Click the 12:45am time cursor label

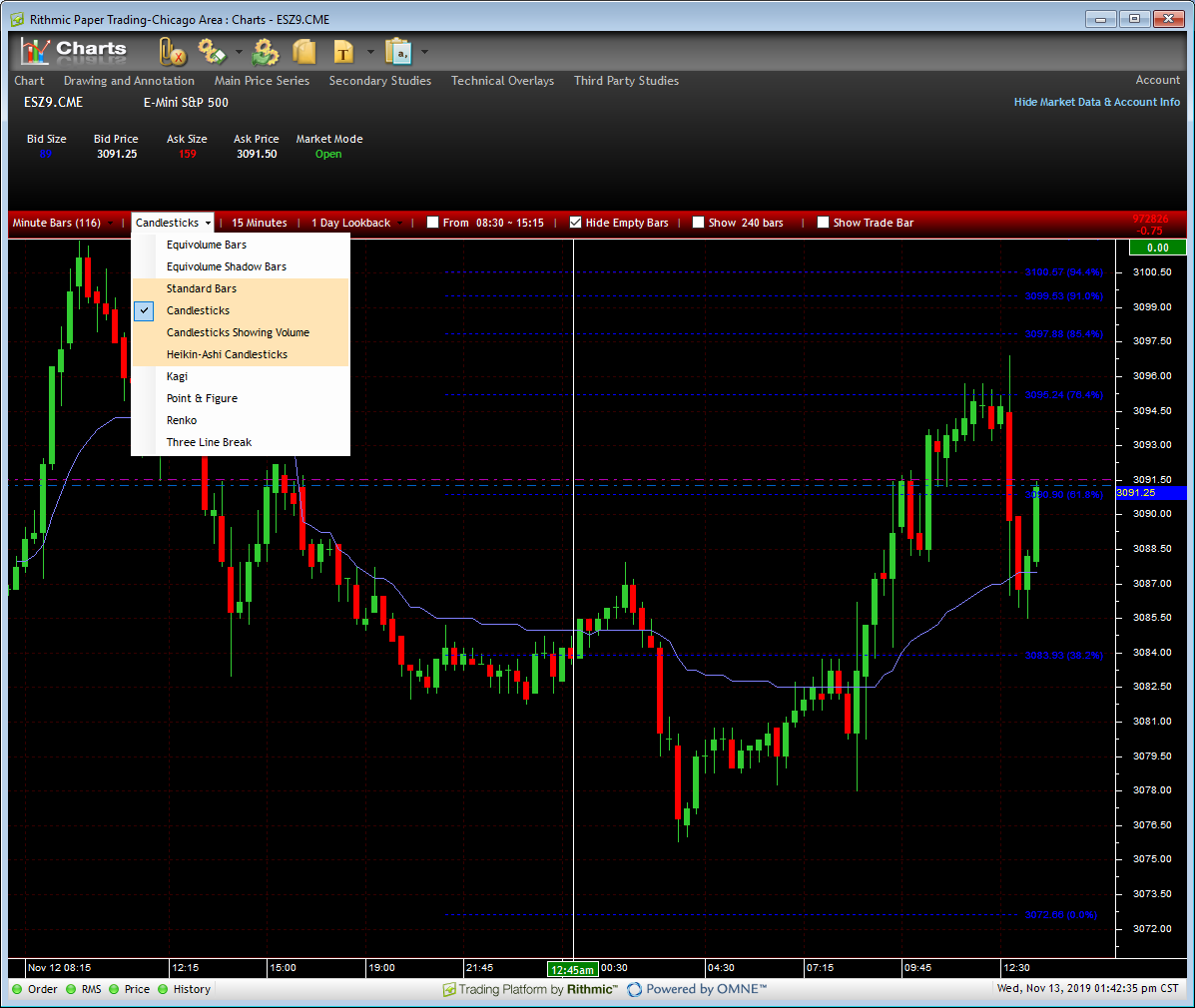click(572, 969)
